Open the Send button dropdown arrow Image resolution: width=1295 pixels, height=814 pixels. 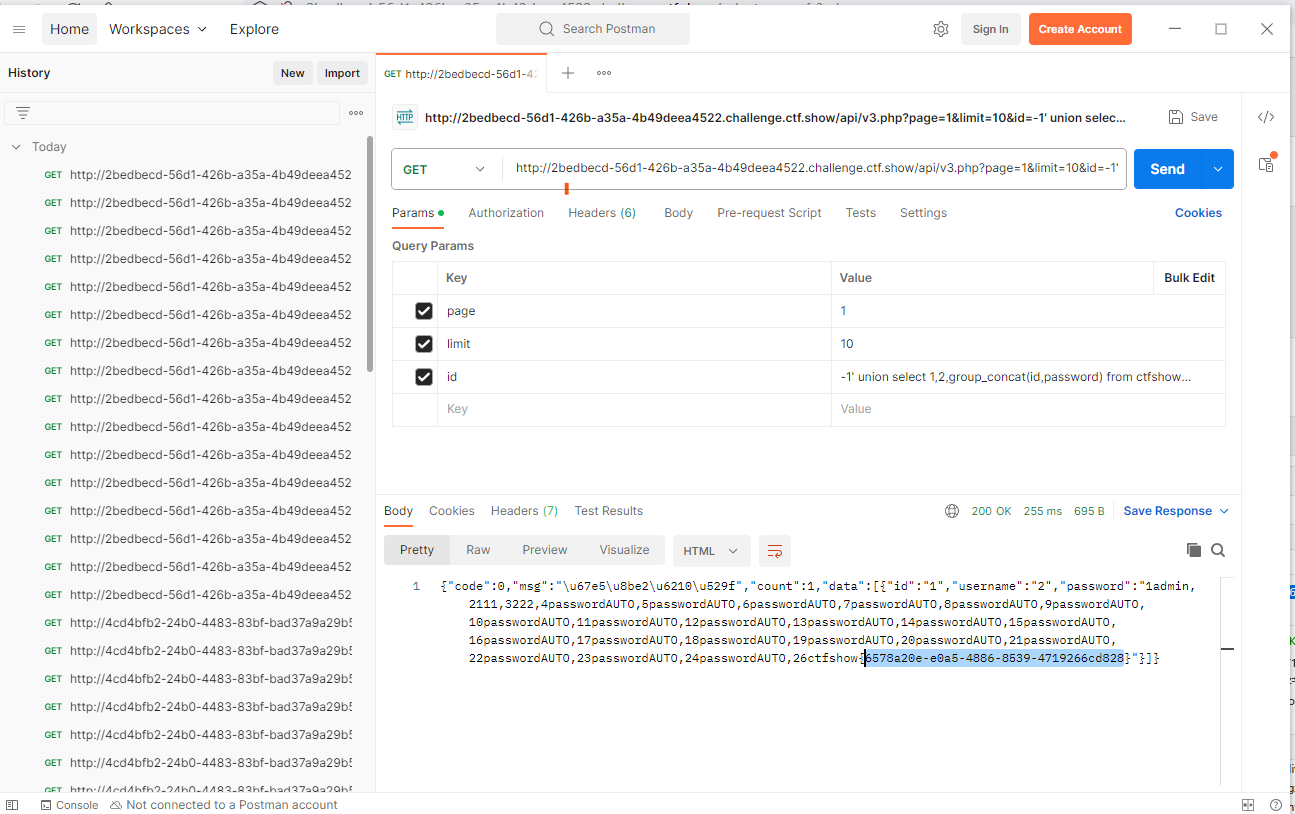(x=1218, y=169)
